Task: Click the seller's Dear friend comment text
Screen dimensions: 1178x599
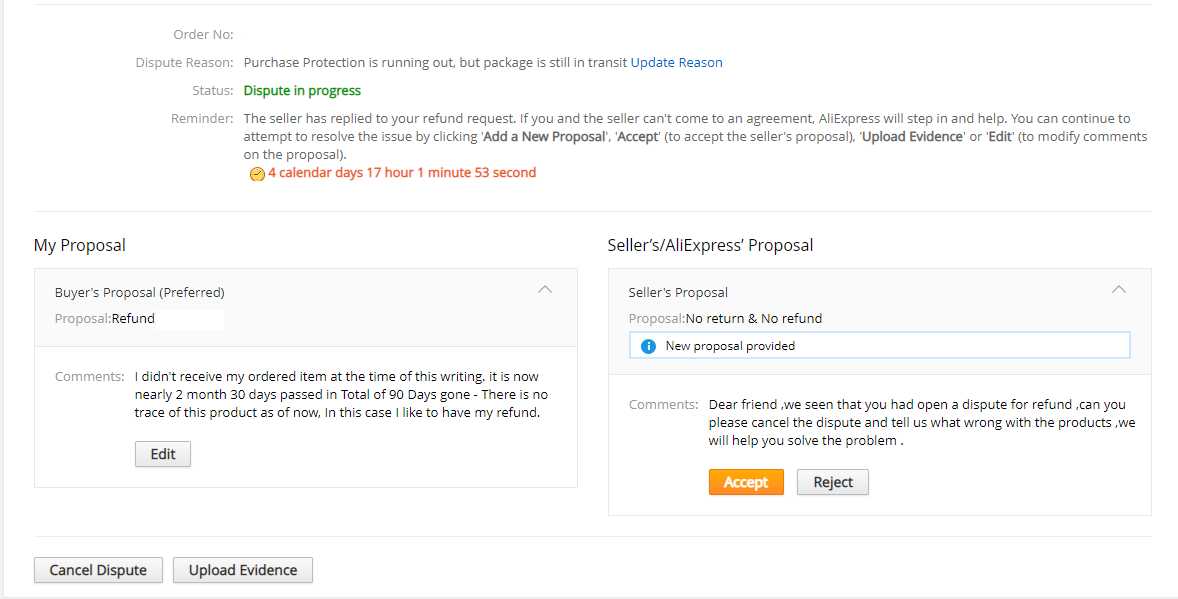Action: 922,422
